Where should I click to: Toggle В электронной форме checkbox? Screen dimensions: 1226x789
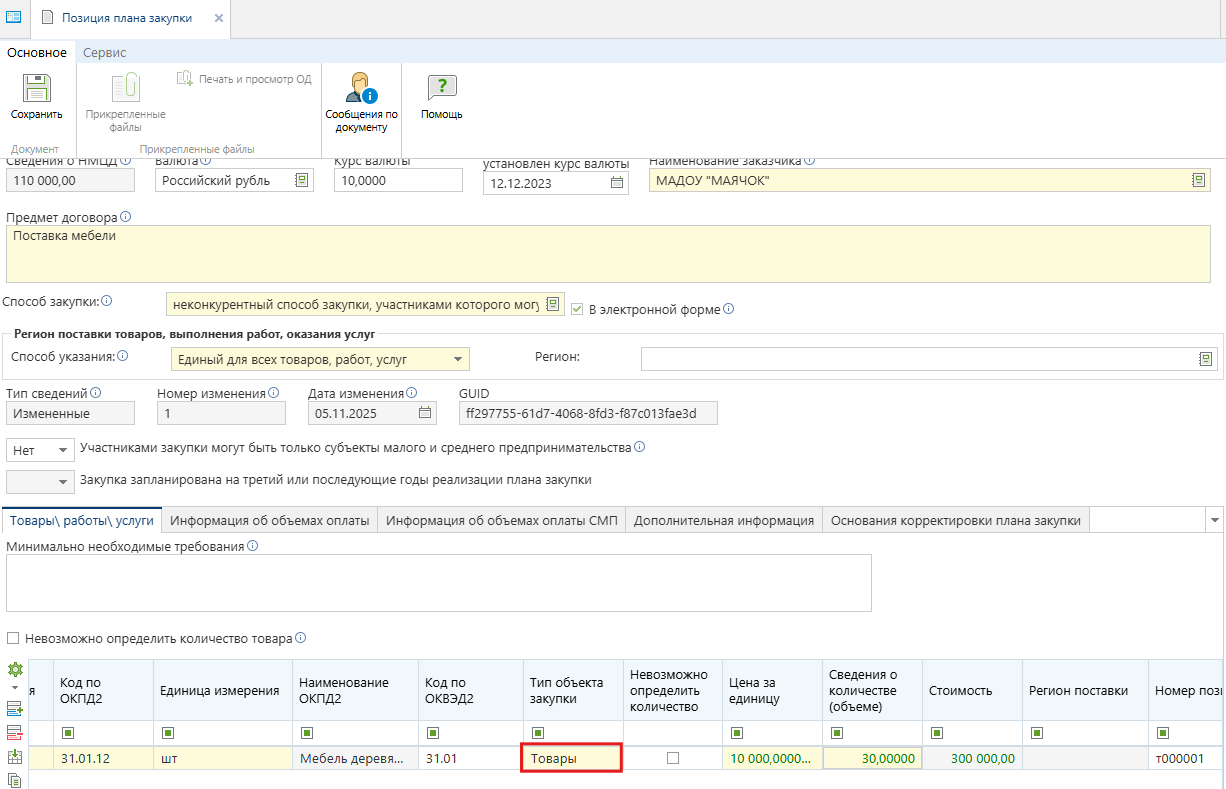tap(577, 309)
